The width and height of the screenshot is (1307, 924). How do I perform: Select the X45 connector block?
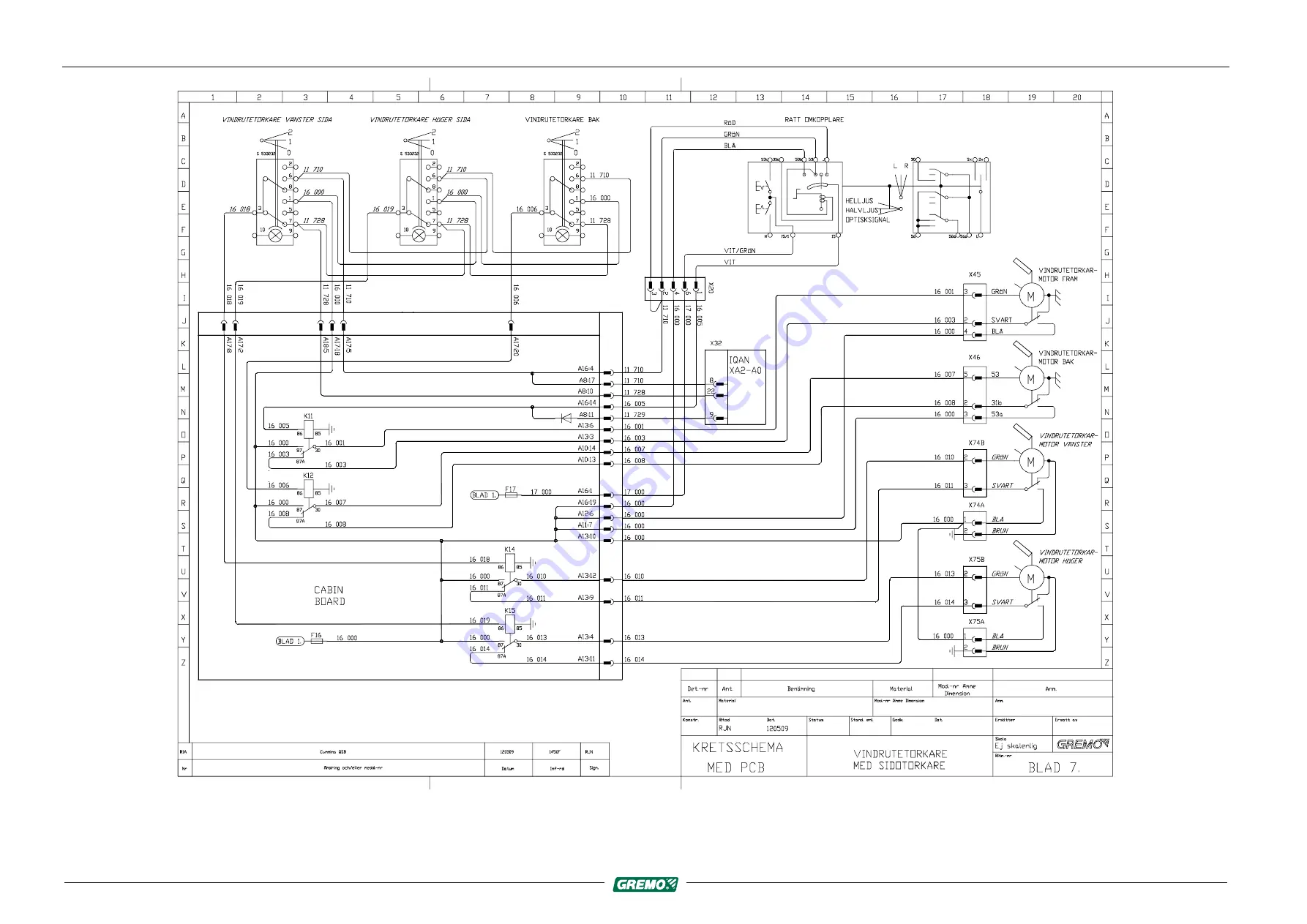coord(975,311)
